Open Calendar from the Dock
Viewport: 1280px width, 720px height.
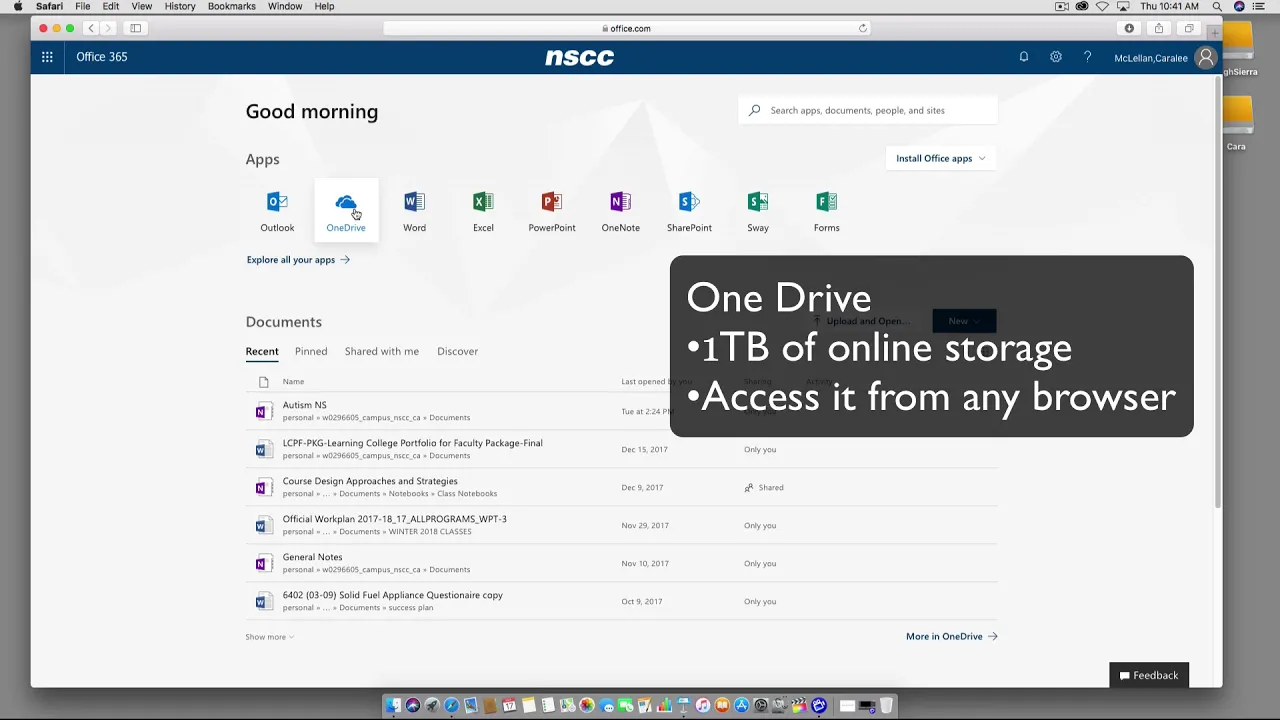(509, 705)
